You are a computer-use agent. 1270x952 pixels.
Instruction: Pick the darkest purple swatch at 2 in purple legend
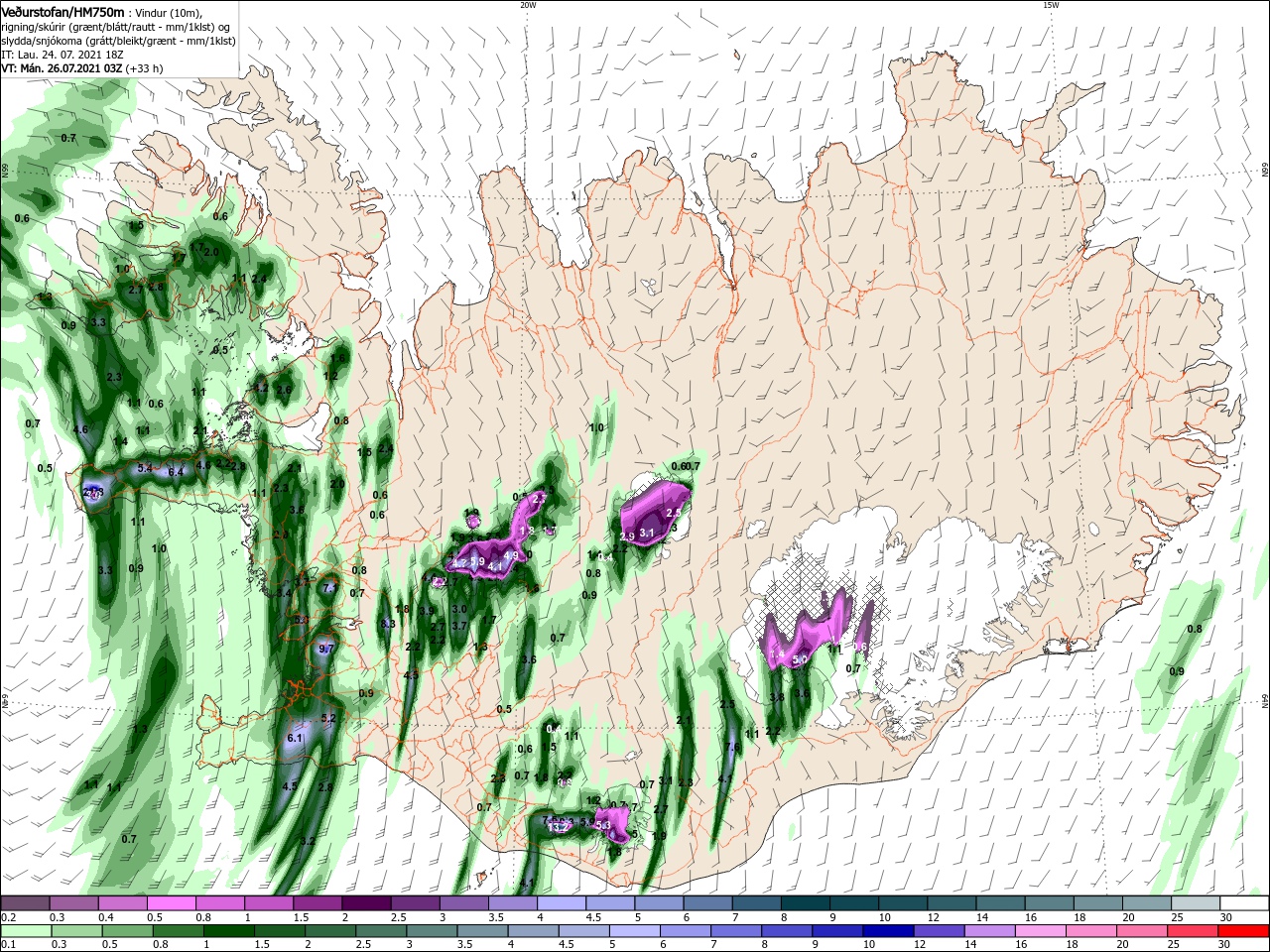tap(365, 903)
